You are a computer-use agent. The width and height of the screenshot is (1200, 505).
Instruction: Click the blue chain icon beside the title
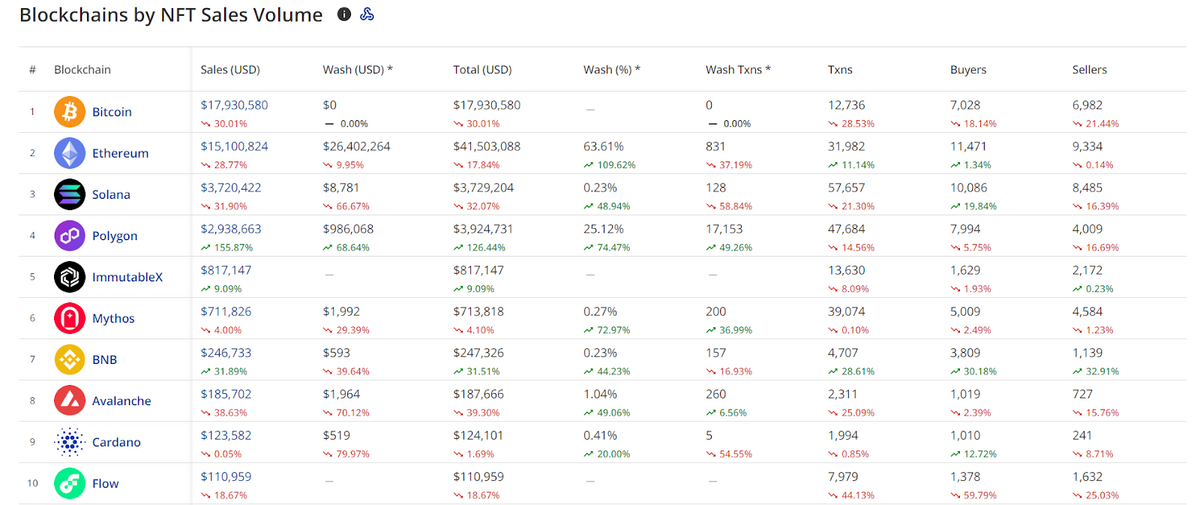(367, 15)
